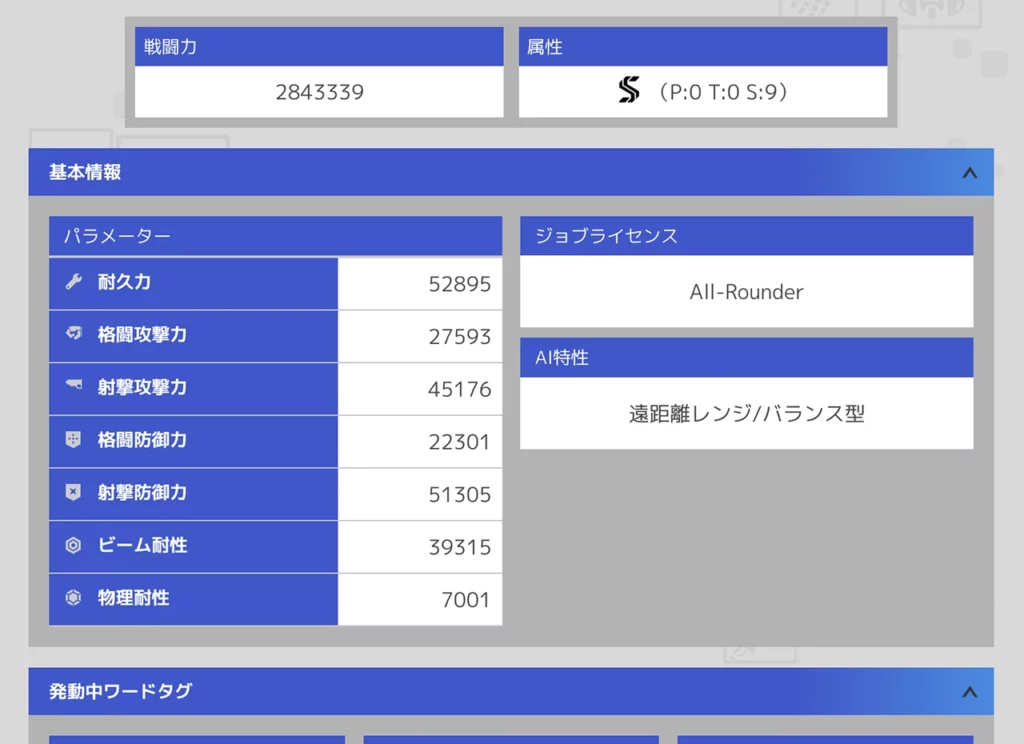The image size is (1024, 744).
Task: Select the All-Rounder job license
Action: [x=746, y=292]
